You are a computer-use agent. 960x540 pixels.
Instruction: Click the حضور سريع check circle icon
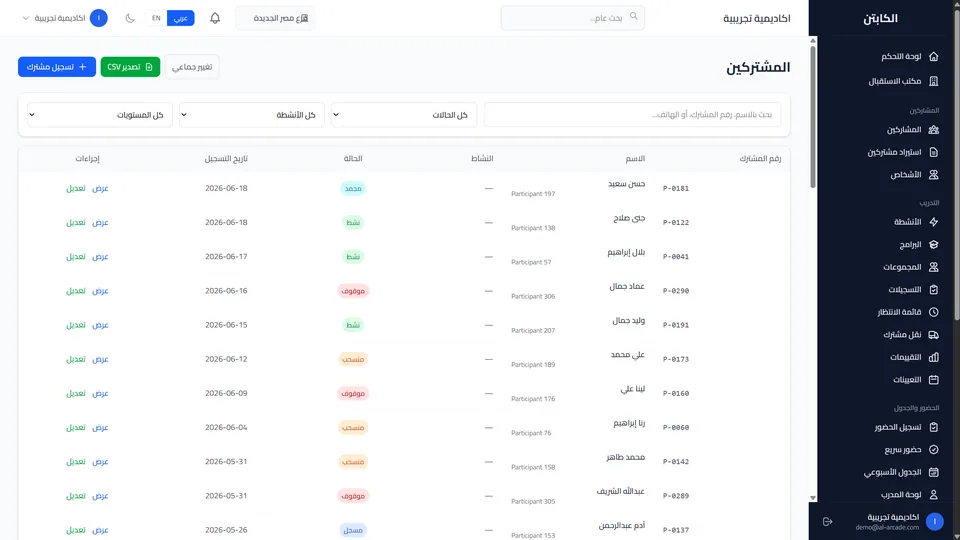(934, 449)
